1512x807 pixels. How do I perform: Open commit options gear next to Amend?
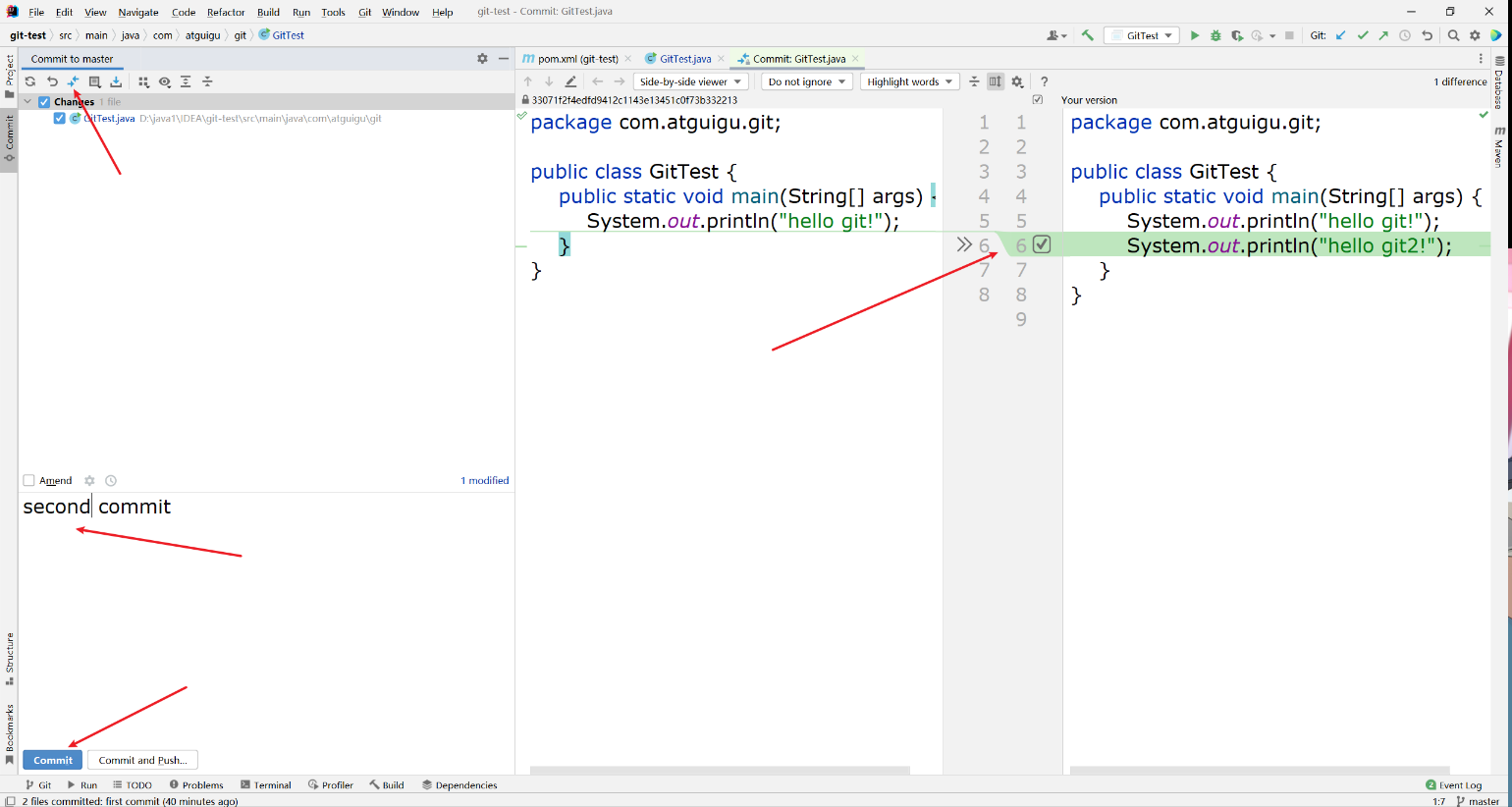(89, 481)
